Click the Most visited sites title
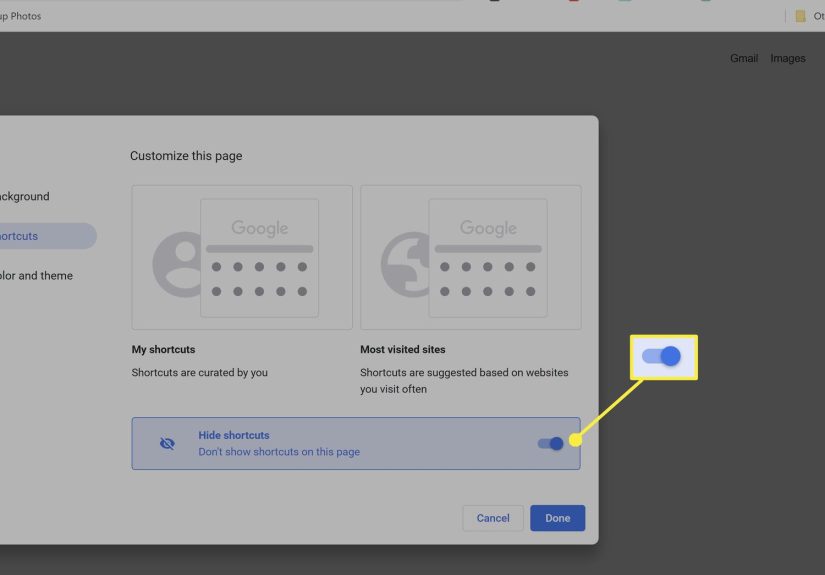Viewport: 825px width, 575px height. (403, 349)
